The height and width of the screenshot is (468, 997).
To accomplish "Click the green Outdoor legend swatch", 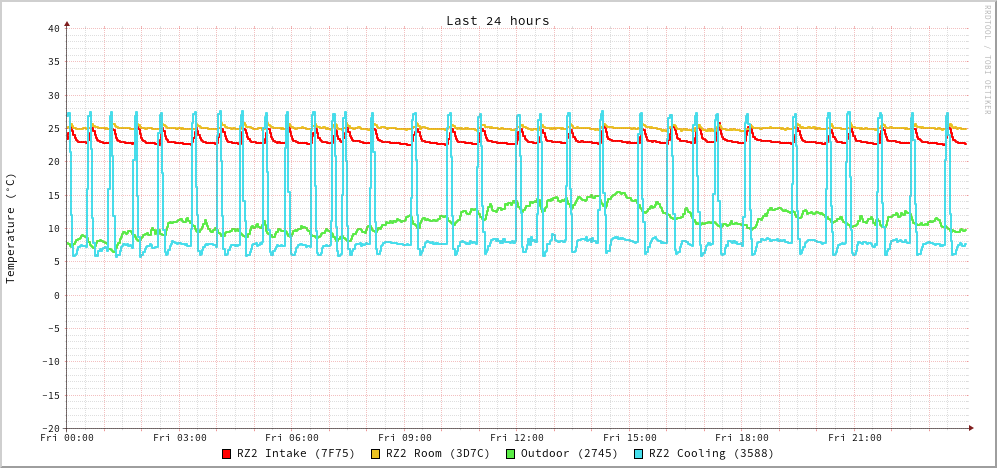I will (x=510, y=454).
